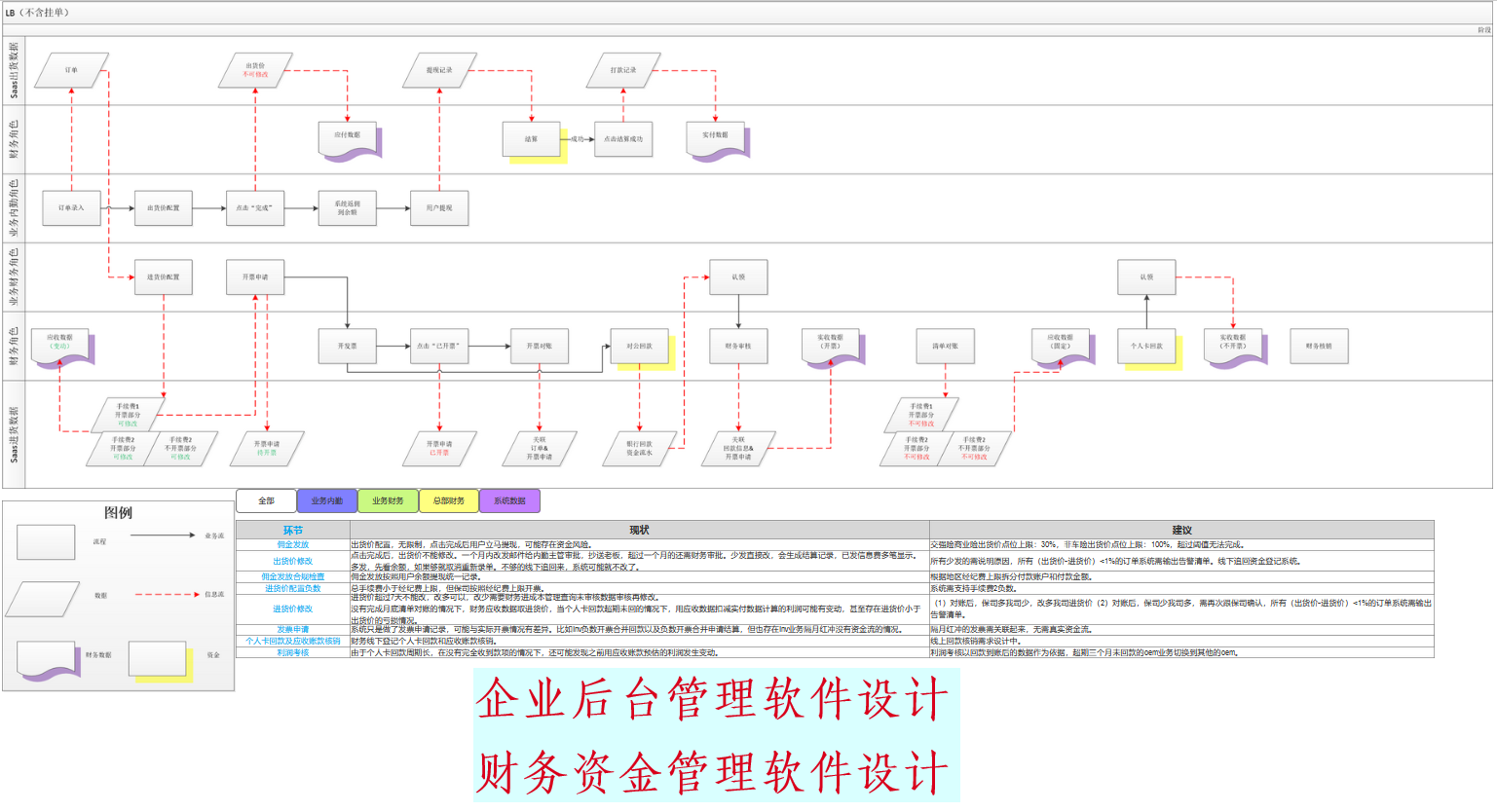Select the 全部 filter tab
Image resolution: width=1497 pixels, height=812 pixels.
pos(266,501)
